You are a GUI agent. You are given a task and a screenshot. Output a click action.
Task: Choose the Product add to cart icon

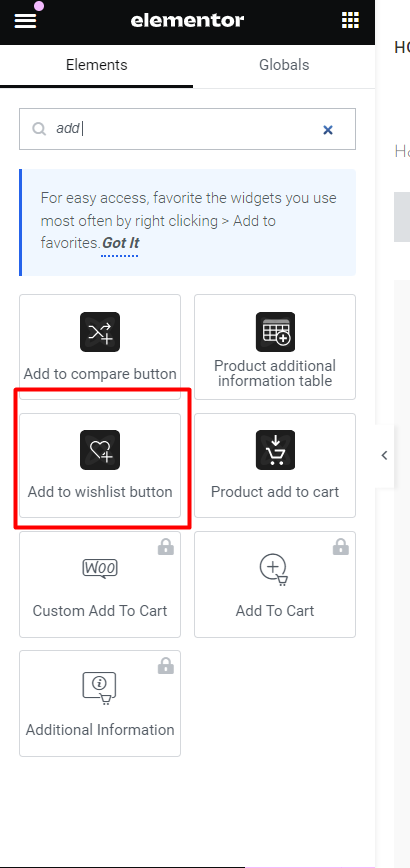tap(275, 450)
